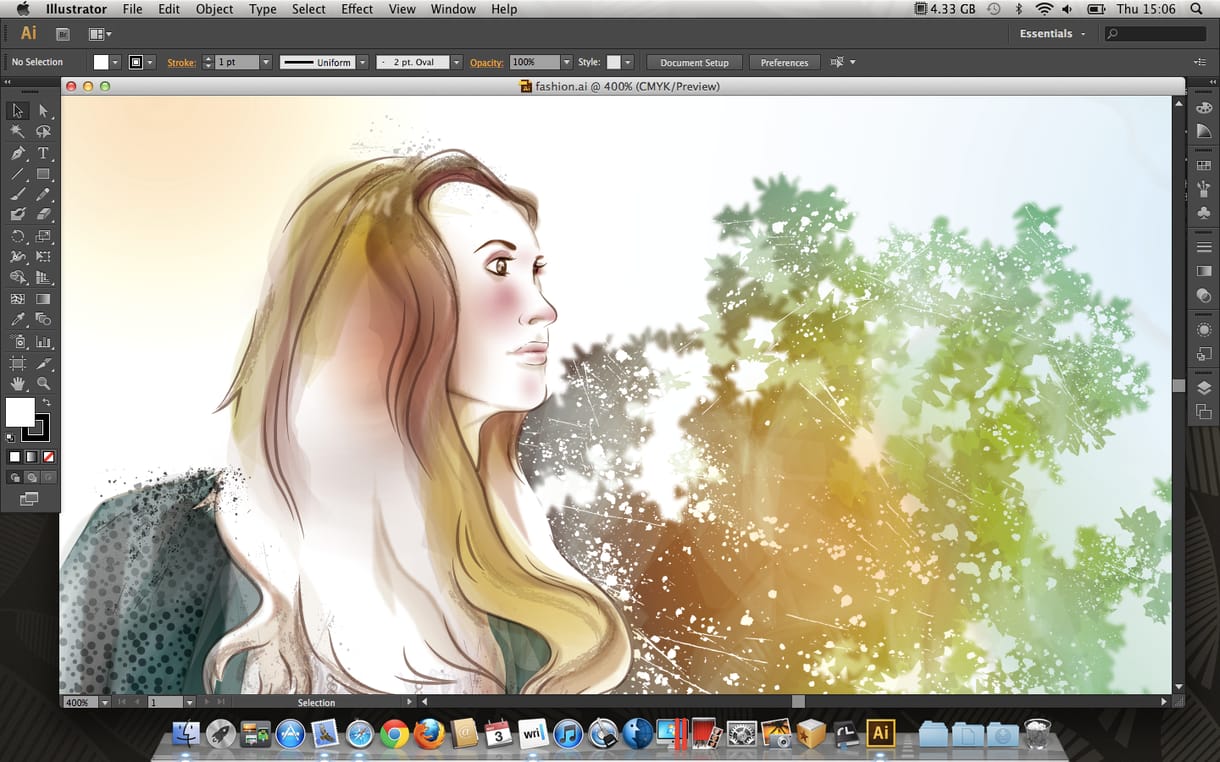The image size is (1220, 762).
Task: Open the 400% zoom level dropdown
Action: pyautogui.click(x=104, y=703)
